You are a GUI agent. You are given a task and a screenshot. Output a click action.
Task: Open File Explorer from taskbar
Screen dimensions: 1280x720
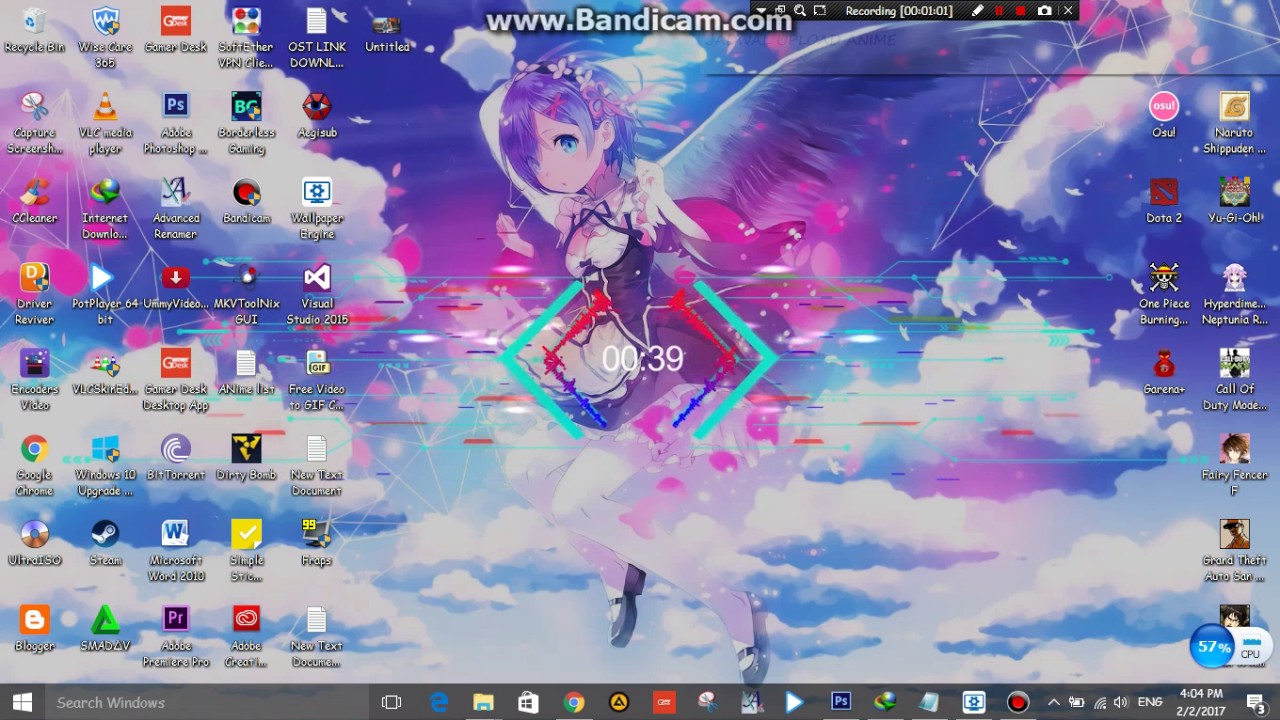483,702
